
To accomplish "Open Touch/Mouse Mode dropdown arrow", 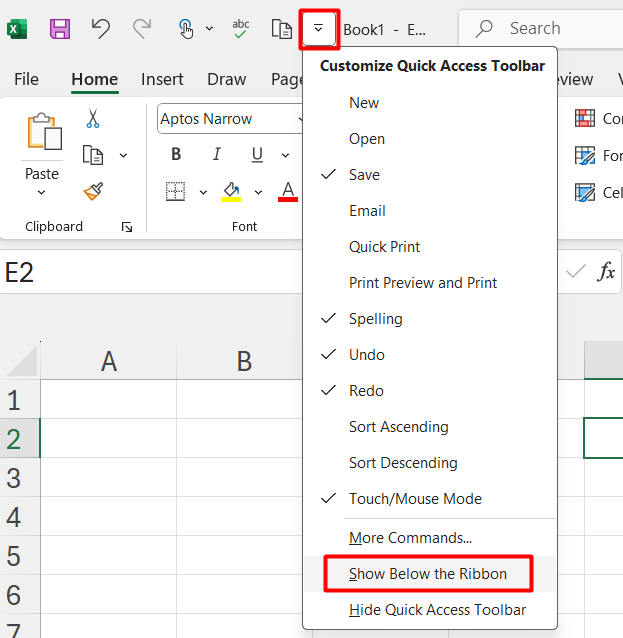I will (x=209, y=29).
